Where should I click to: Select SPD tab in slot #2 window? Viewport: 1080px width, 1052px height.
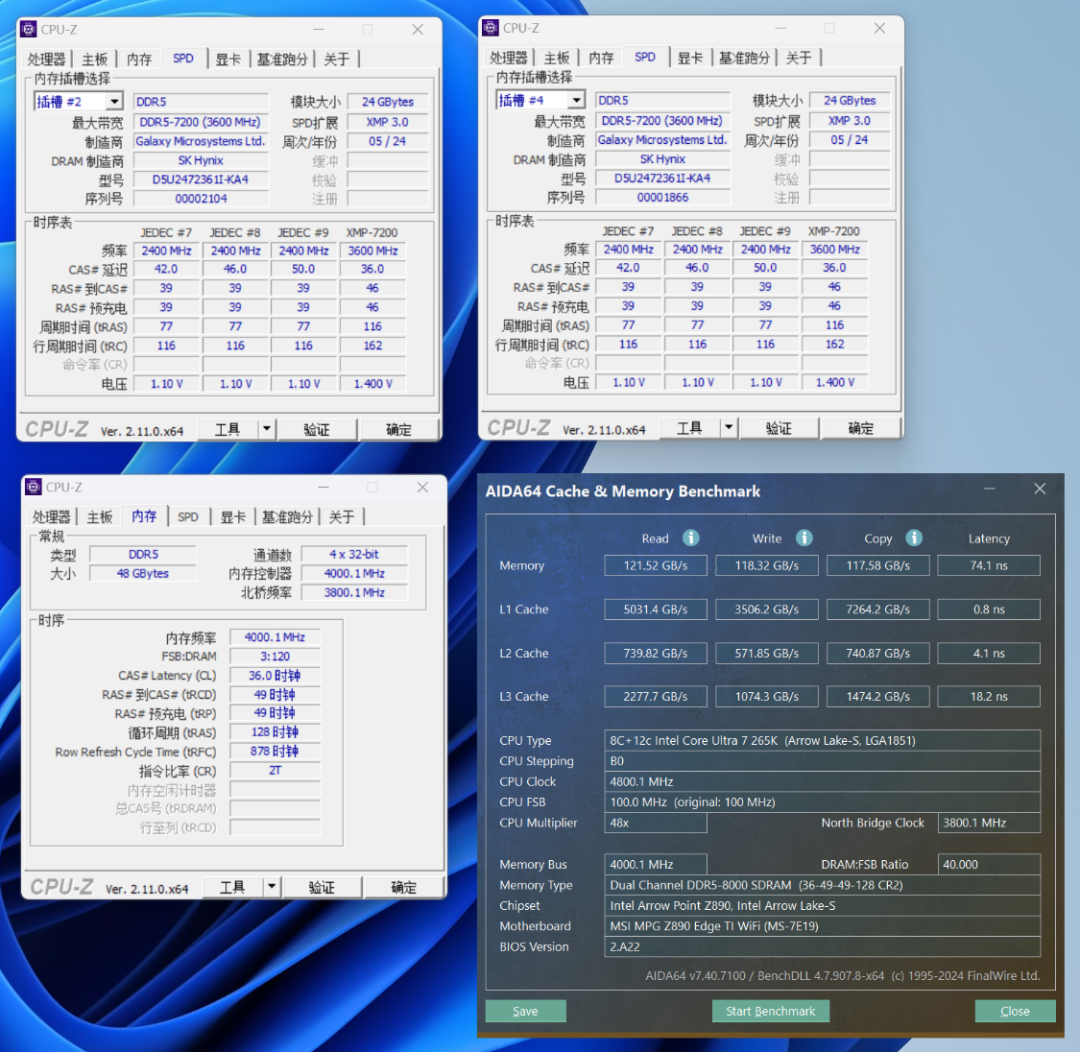click(183, 59)
